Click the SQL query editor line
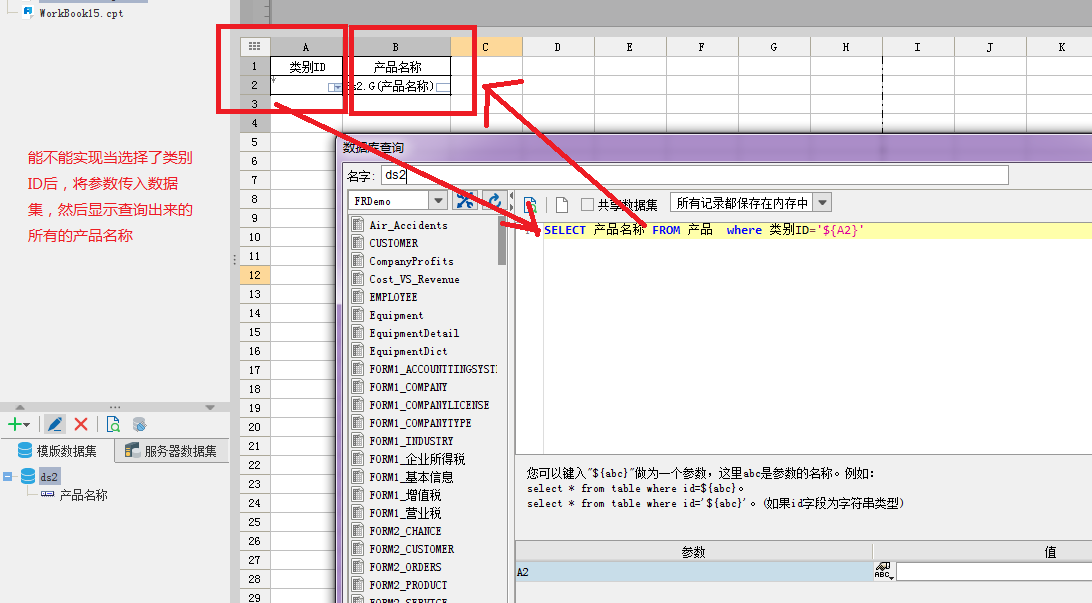Screen dimensions: 1092x603 (x=818, y=230)
